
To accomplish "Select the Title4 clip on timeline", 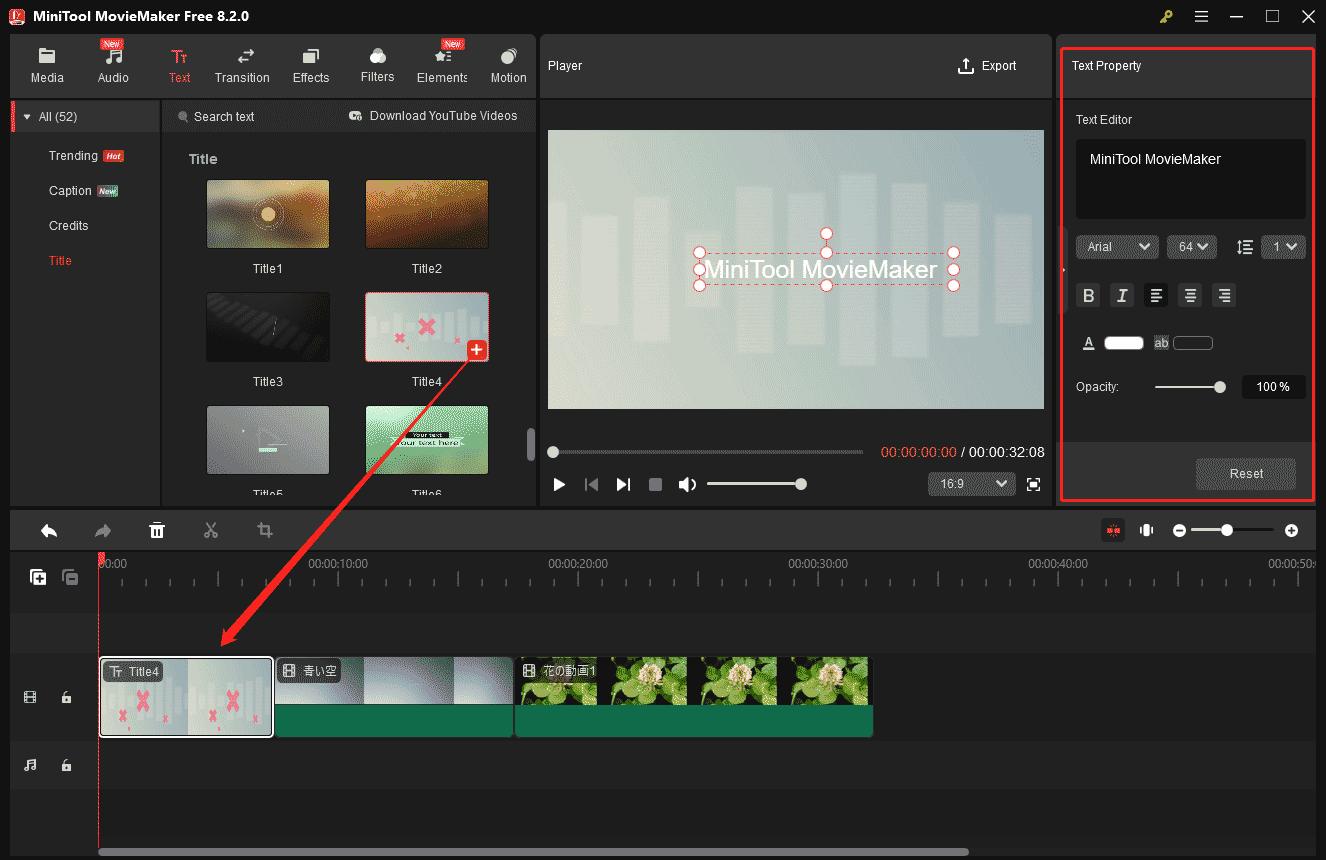I will (x=186, y=697).
